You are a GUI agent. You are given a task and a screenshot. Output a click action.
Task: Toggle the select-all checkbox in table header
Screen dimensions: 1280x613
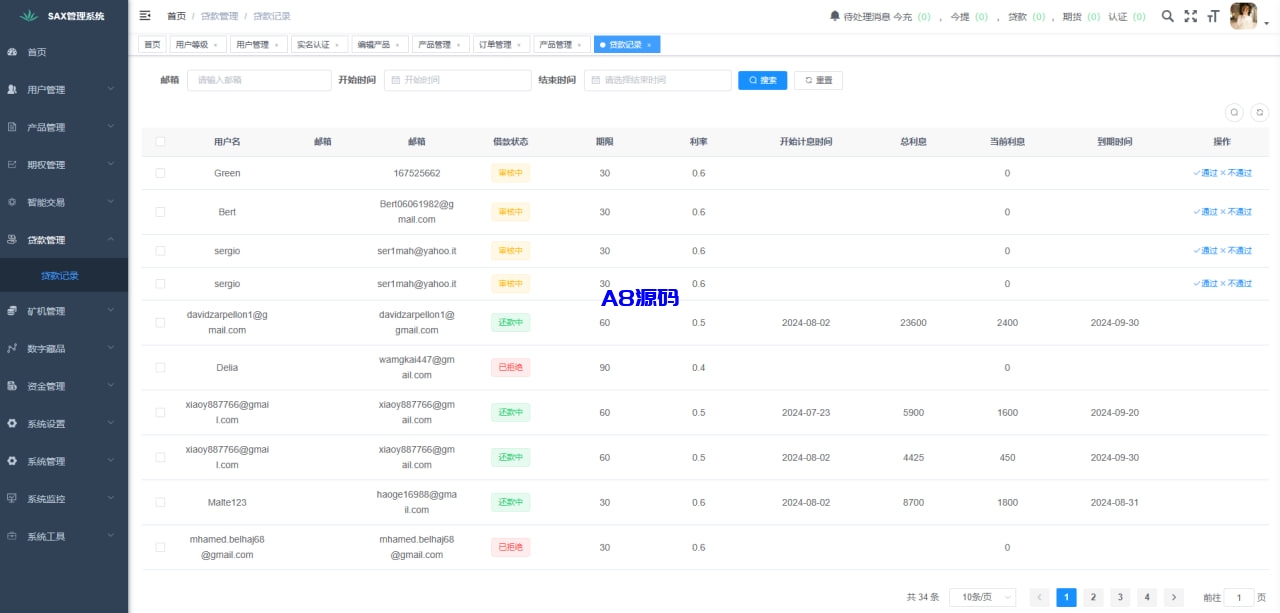pos(160,142)
